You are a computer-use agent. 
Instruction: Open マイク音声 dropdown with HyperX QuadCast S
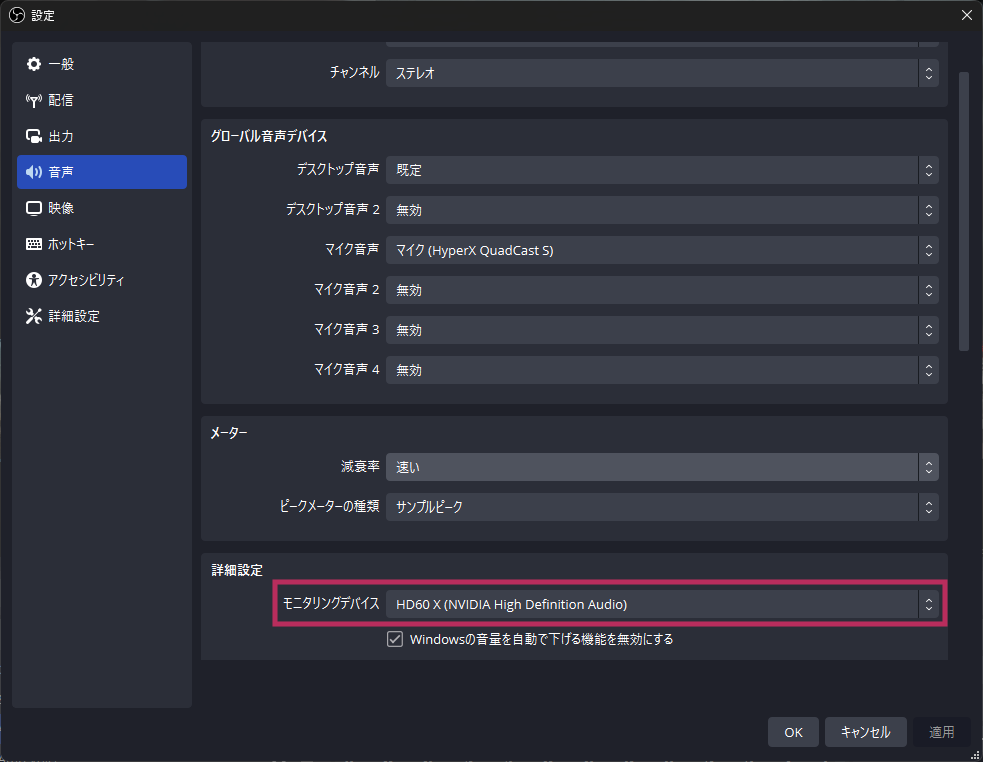pos(661,250)
